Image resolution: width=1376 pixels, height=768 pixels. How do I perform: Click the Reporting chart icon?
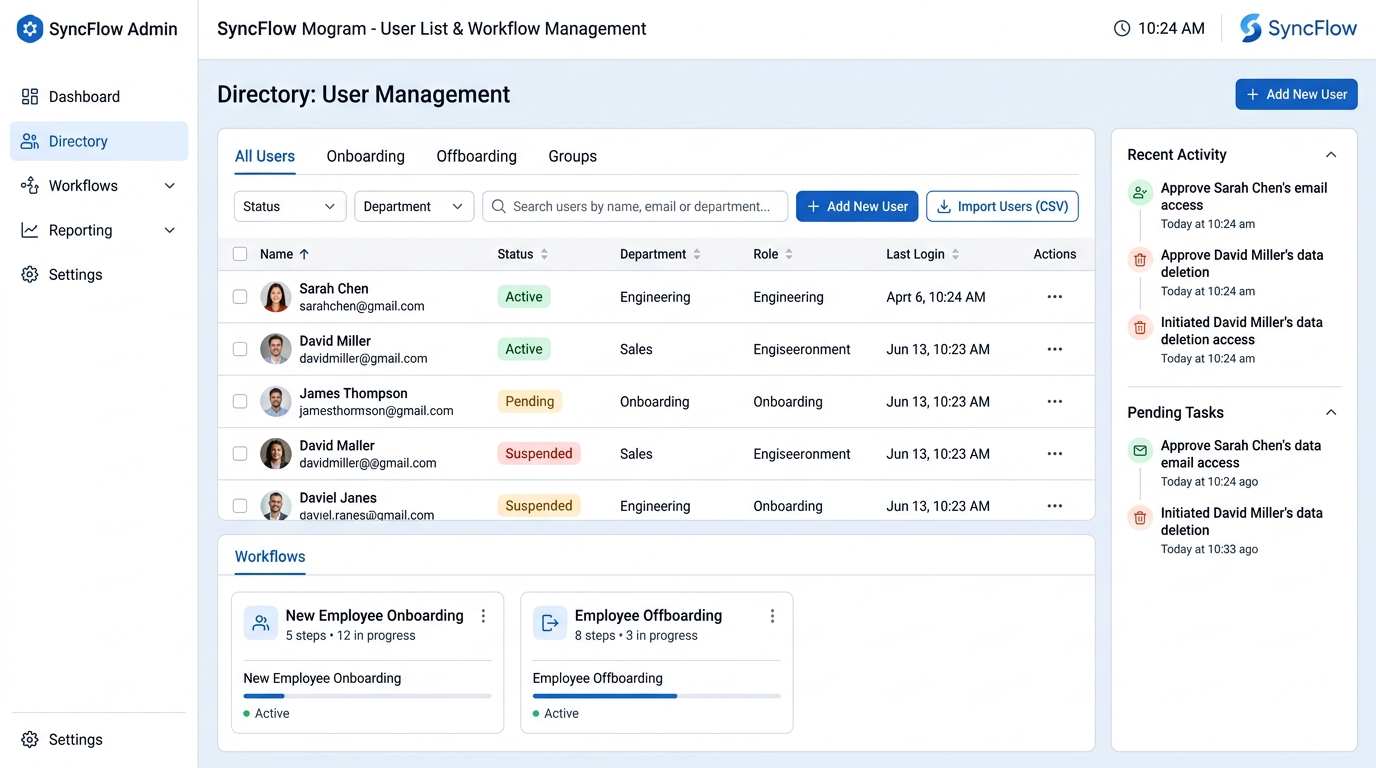tap(30, 230)
